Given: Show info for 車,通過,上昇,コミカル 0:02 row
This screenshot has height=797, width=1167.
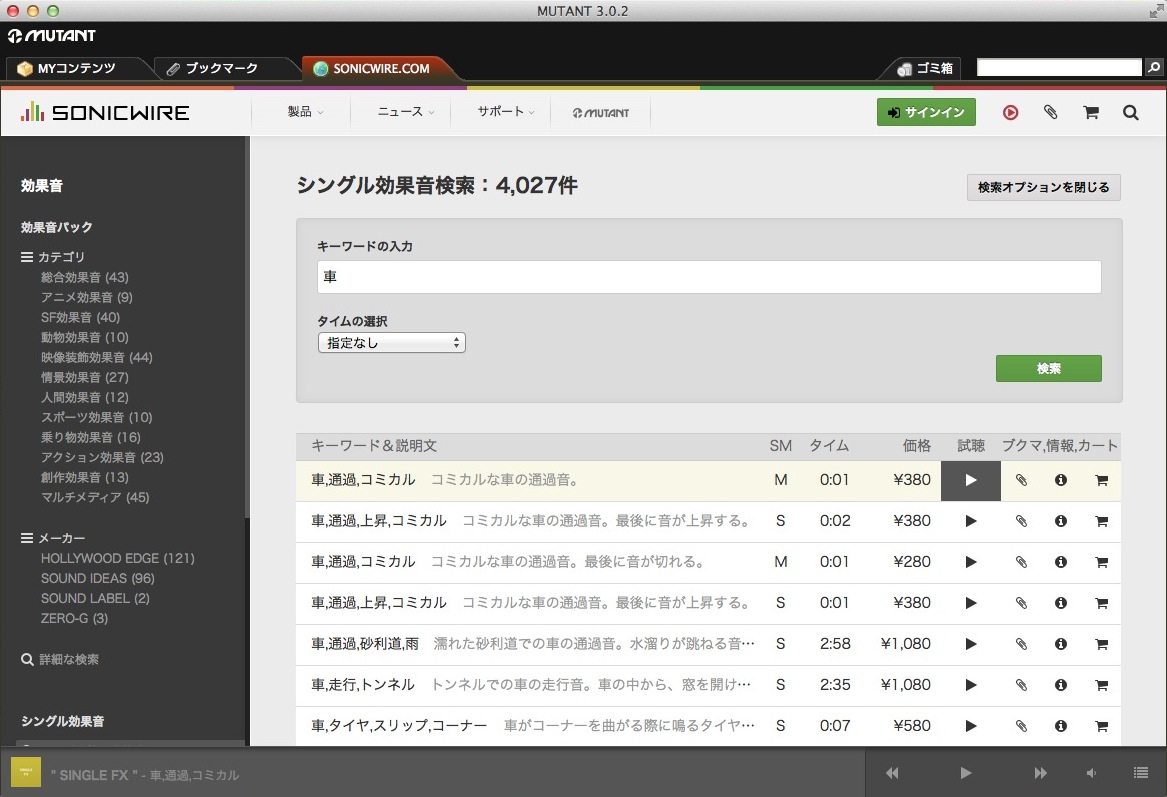Looking at the screenshot, I should [1061, 521].
